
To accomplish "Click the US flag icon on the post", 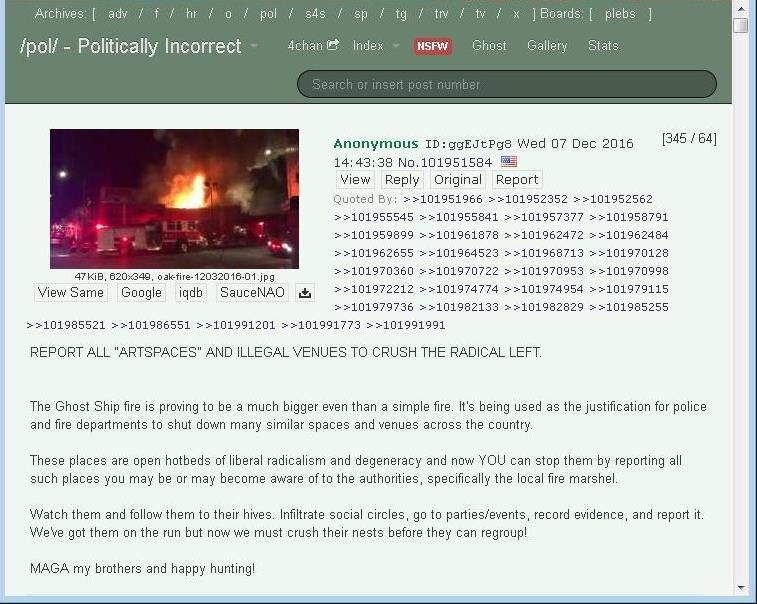I will [509, 162].
